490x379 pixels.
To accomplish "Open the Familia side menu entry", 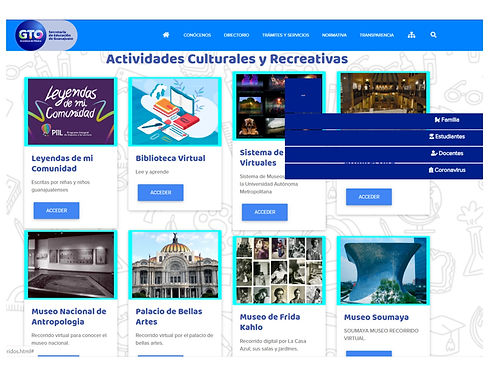I will (x=384, y=121).
